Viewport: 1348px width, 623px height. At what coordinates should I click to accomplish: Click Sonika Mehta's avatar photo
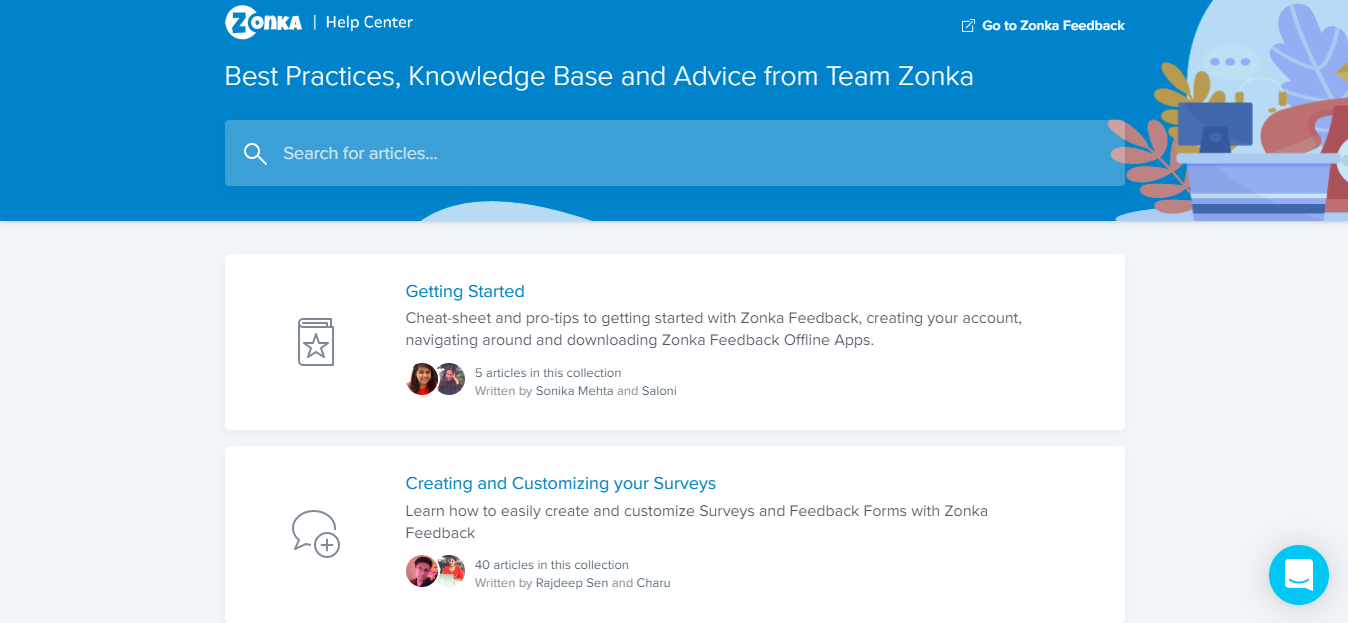point(422,379)
